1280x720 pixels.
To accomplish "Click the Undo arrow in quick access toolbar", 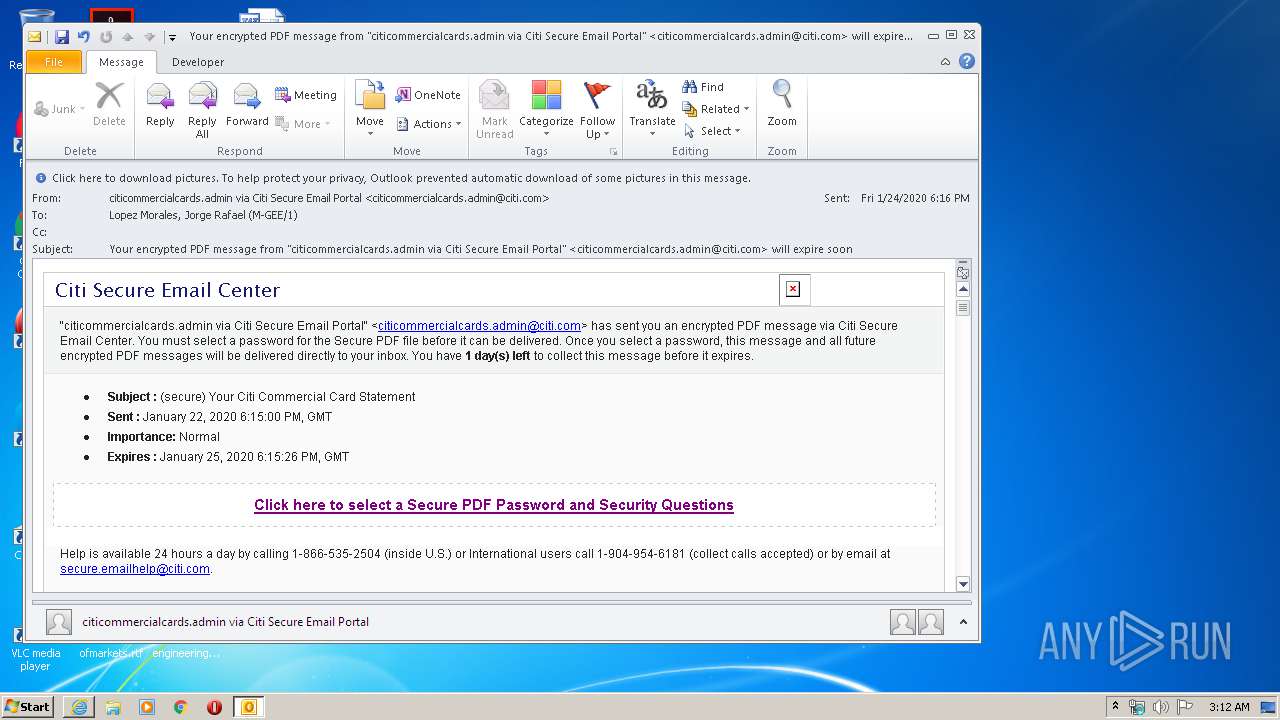I will (x=84, y=36).
